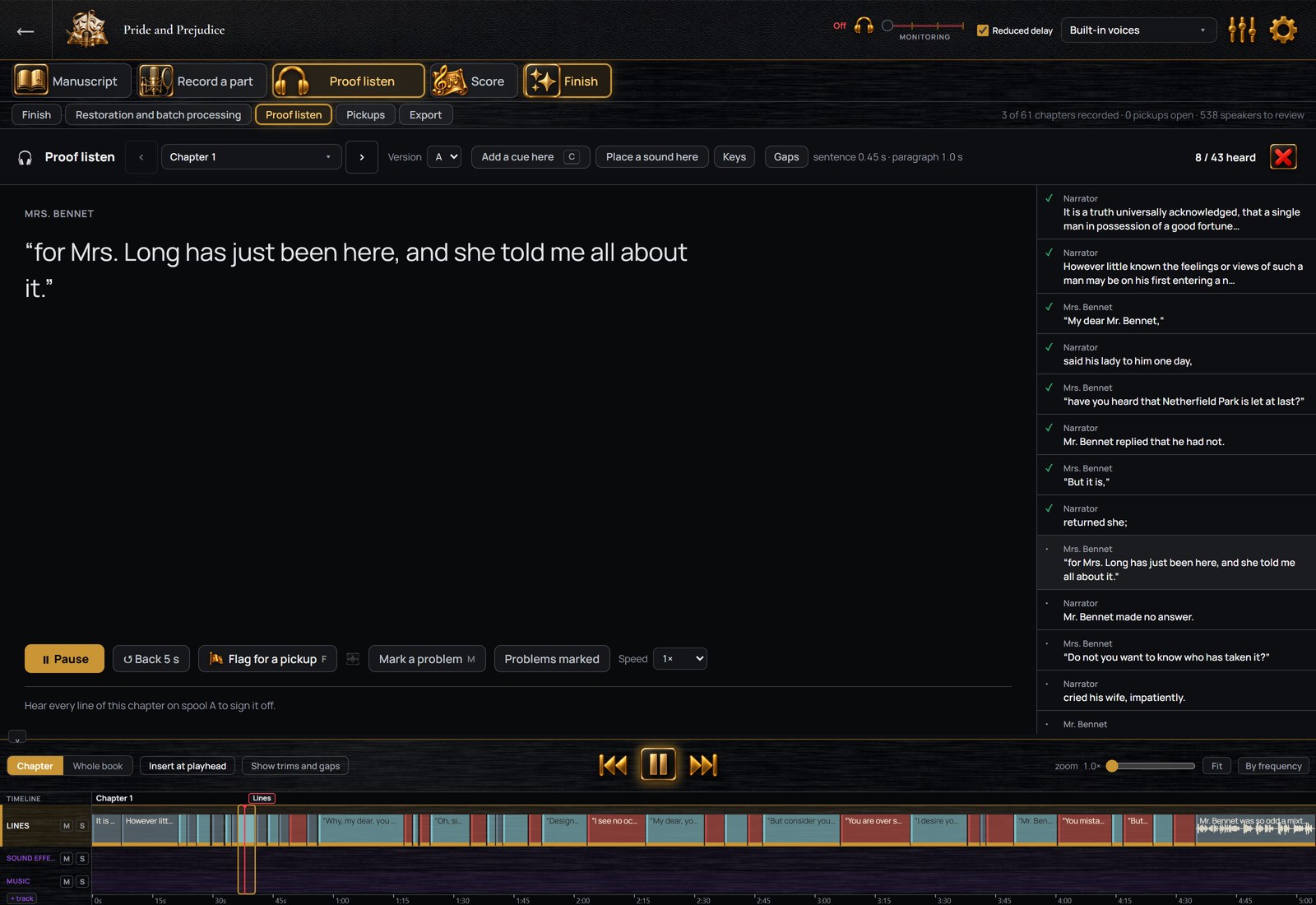1316x905 pixels.
Task: Skip to previous line in transport
Action: (x=613, y=765)
